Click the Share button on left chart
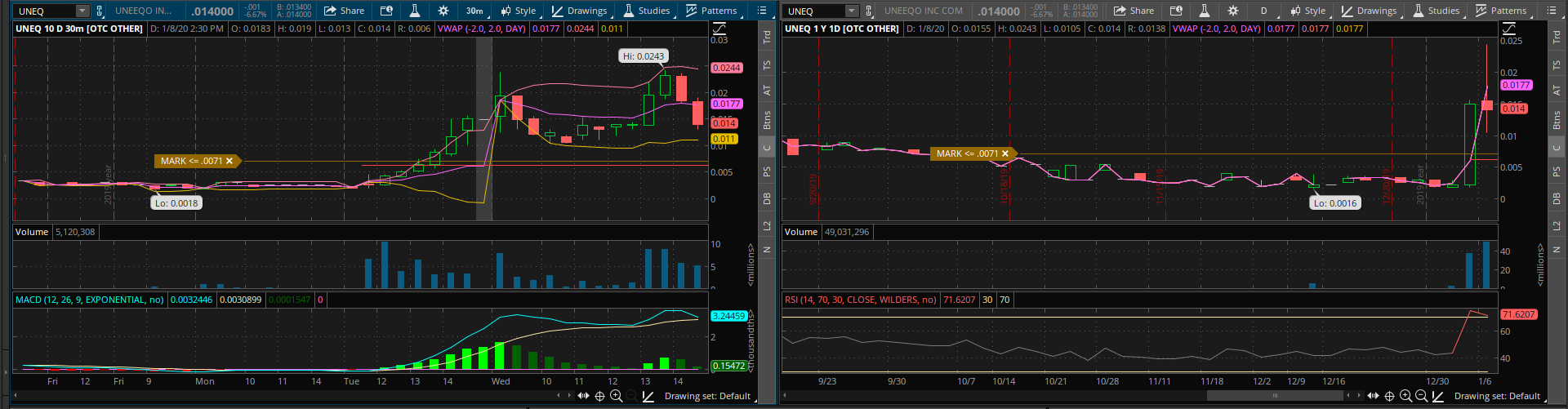The image size is (1568, 409). point(345,11)
